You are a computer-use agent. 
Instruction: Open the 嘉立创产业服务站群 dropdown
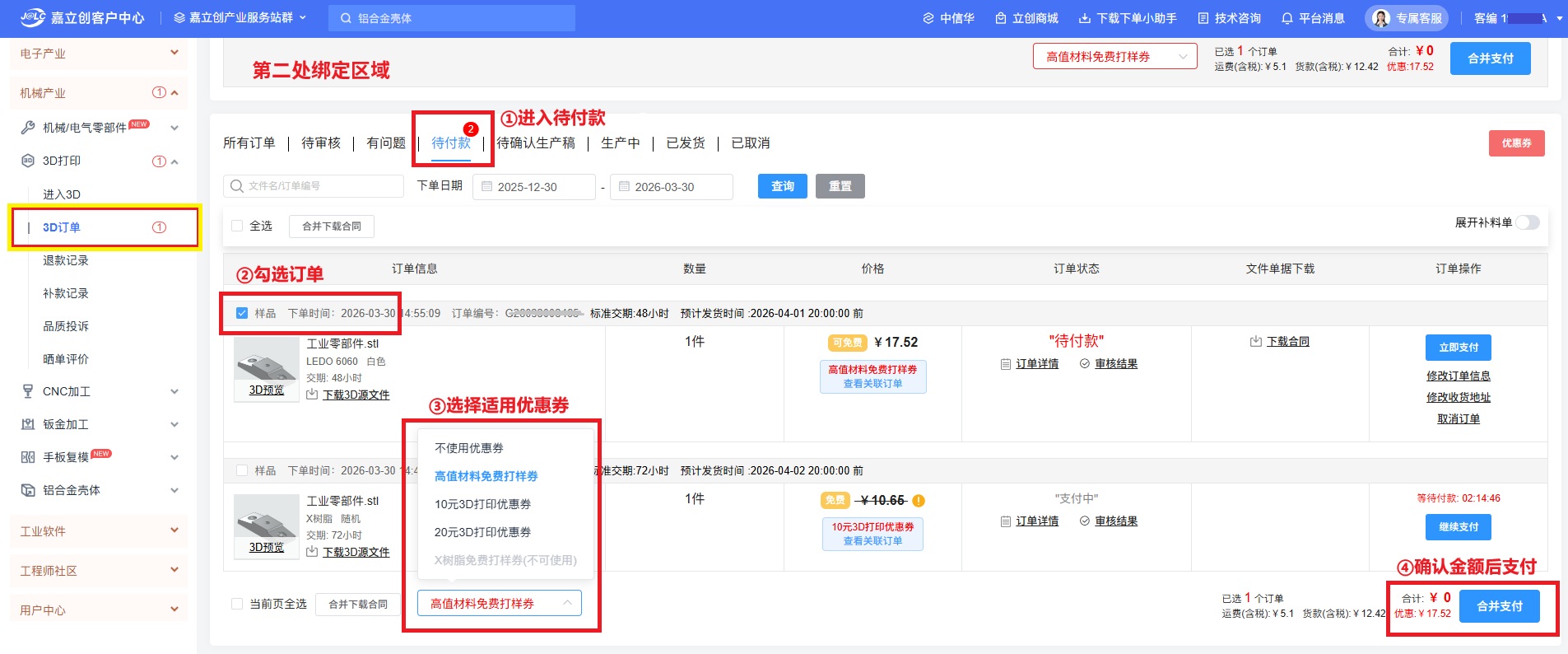240,18
